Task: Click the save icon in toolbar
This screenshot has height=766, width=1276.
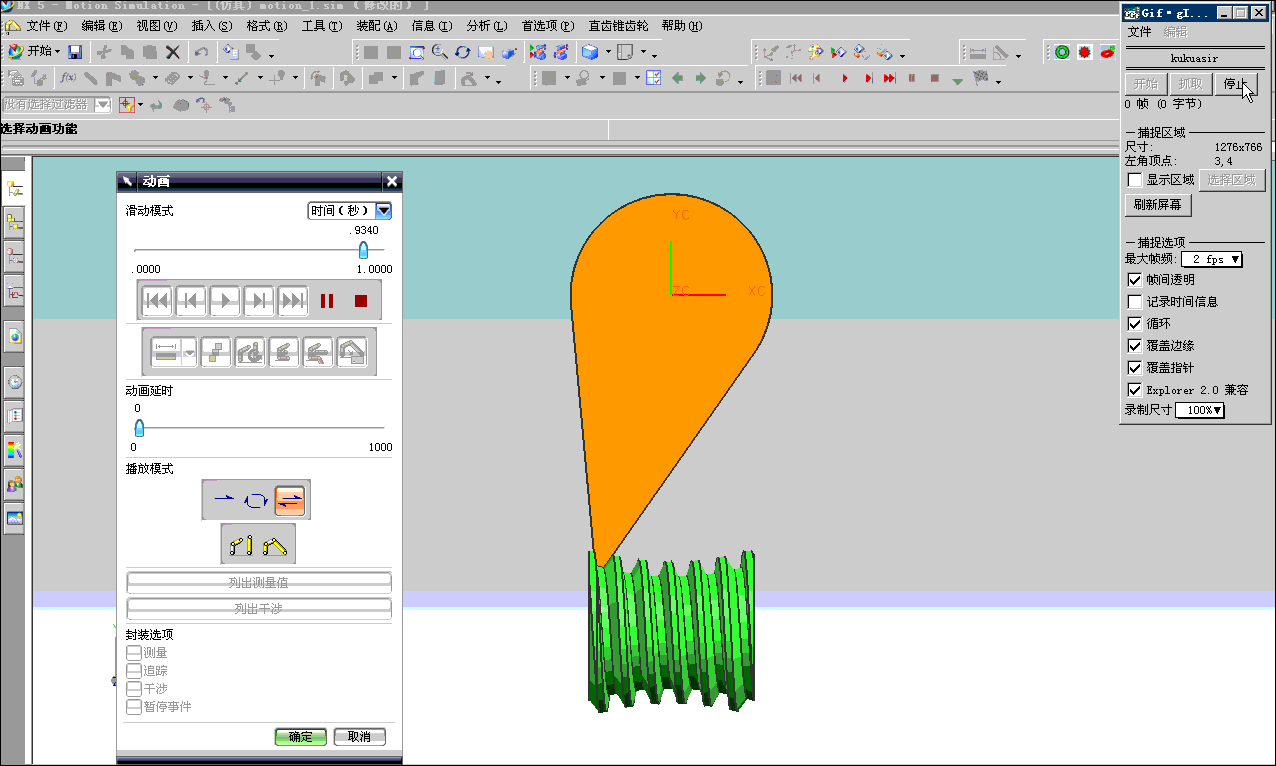Action: (75, 52)
